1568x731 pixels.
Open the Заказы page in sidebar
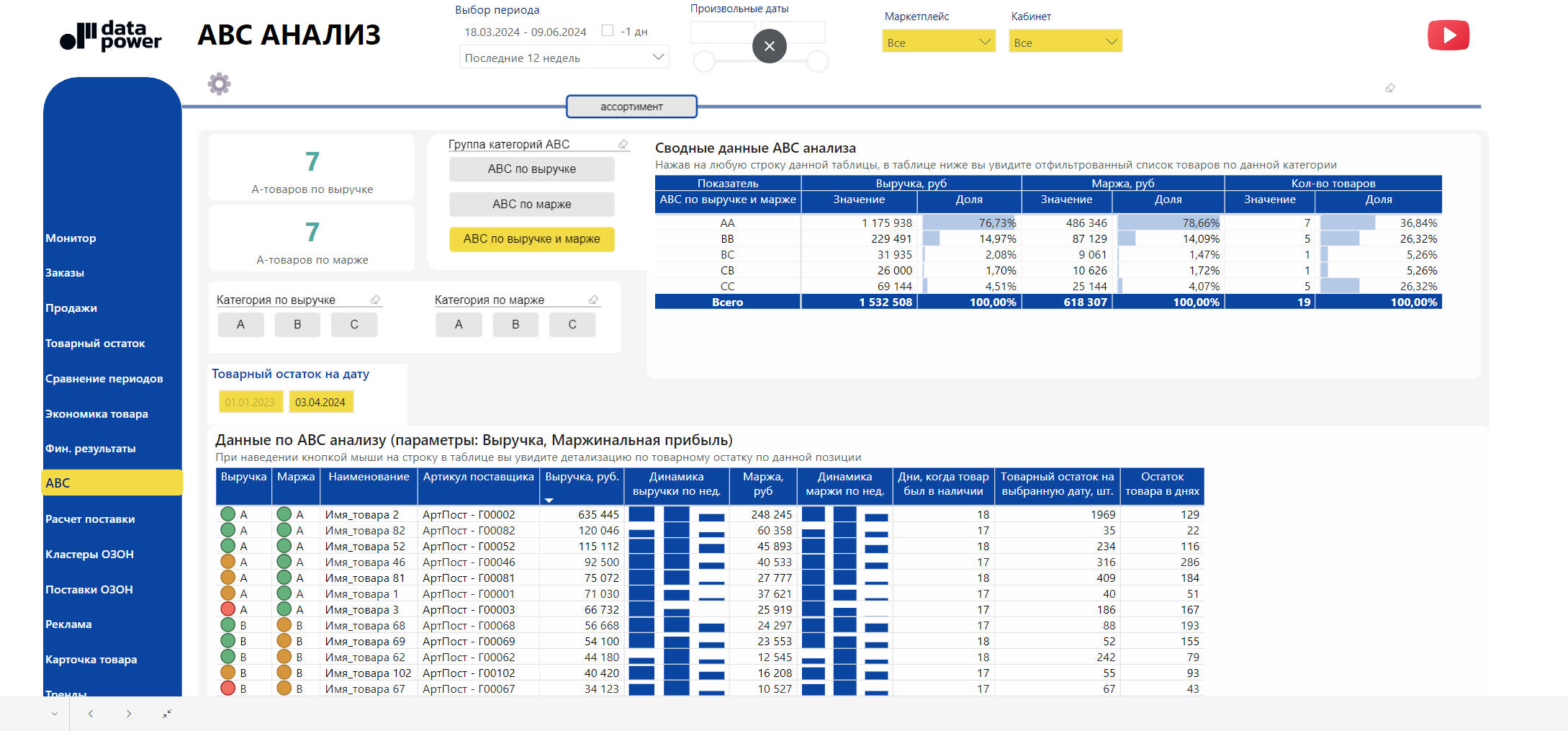[x=65, y=273]
